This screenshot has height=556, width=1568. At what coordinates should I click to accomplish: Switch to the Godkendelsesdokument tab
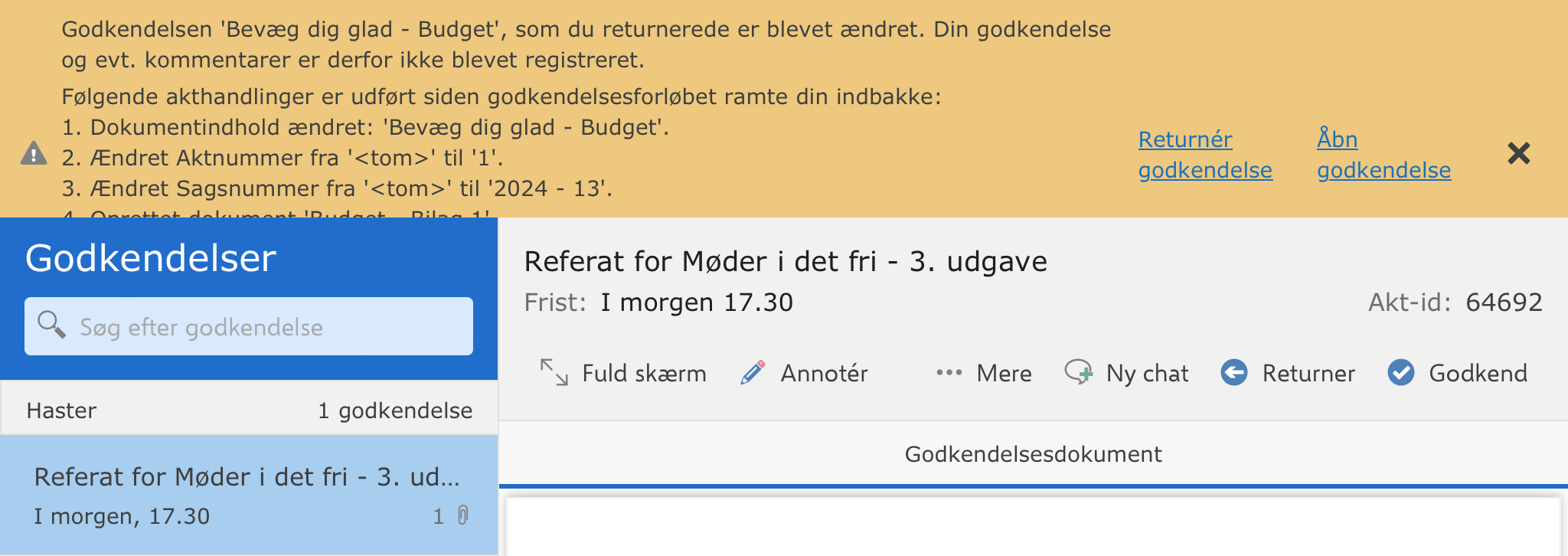coord(1033,454)
